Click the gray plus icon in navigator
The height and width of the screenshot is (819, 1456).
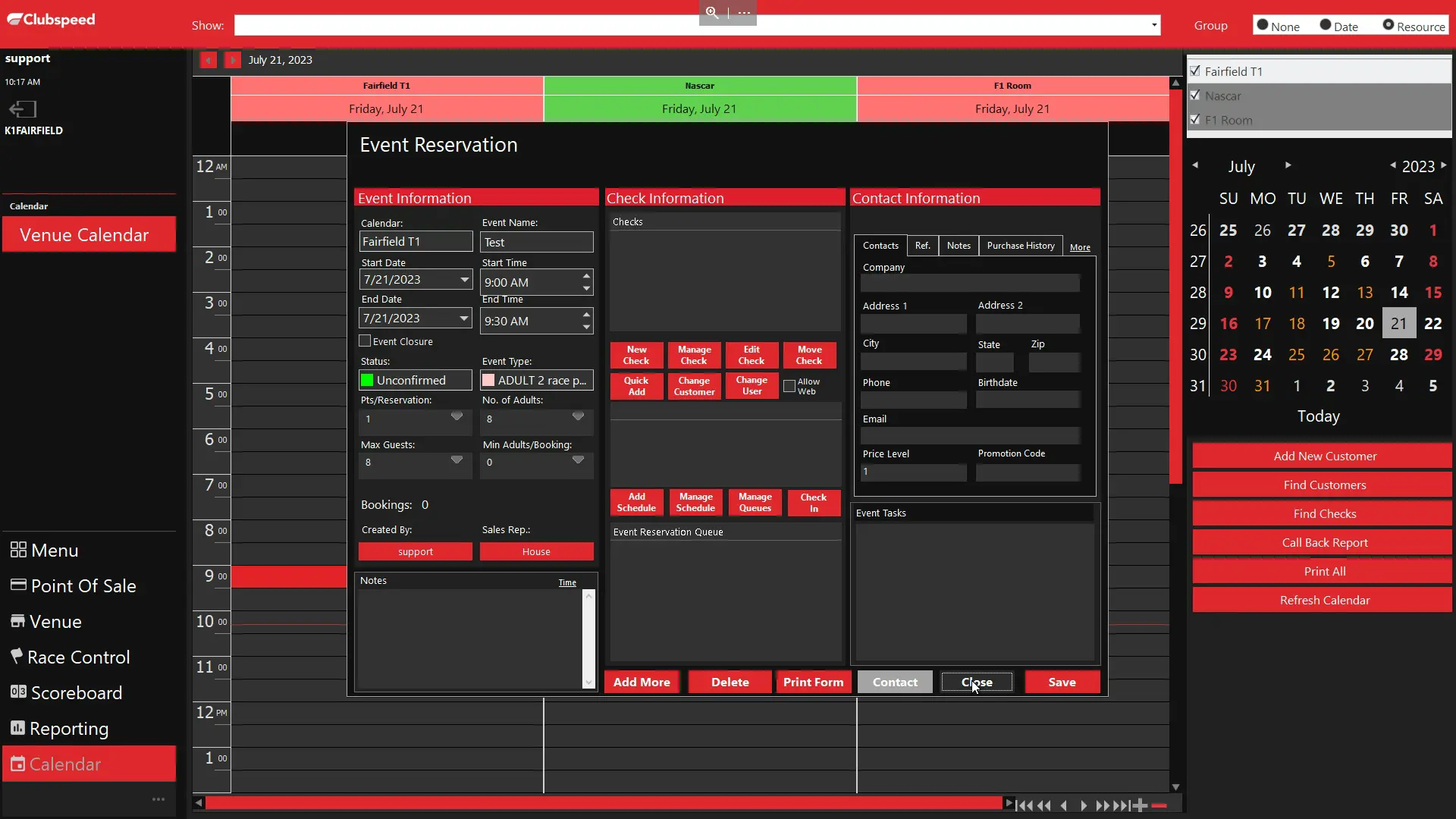[x=1140, y=805]
